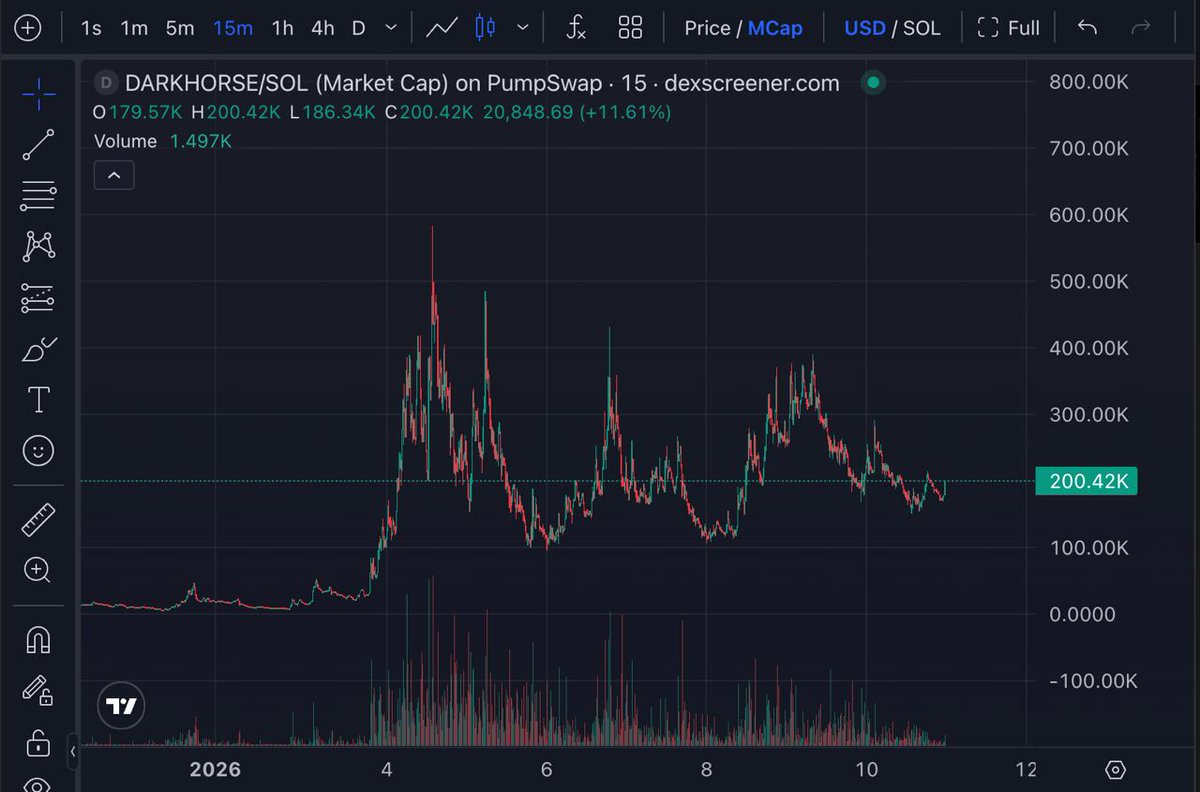This screenshot has height=792, width=1200.
Task: Select the measure ruler tool
Action: tap(38, 518)
